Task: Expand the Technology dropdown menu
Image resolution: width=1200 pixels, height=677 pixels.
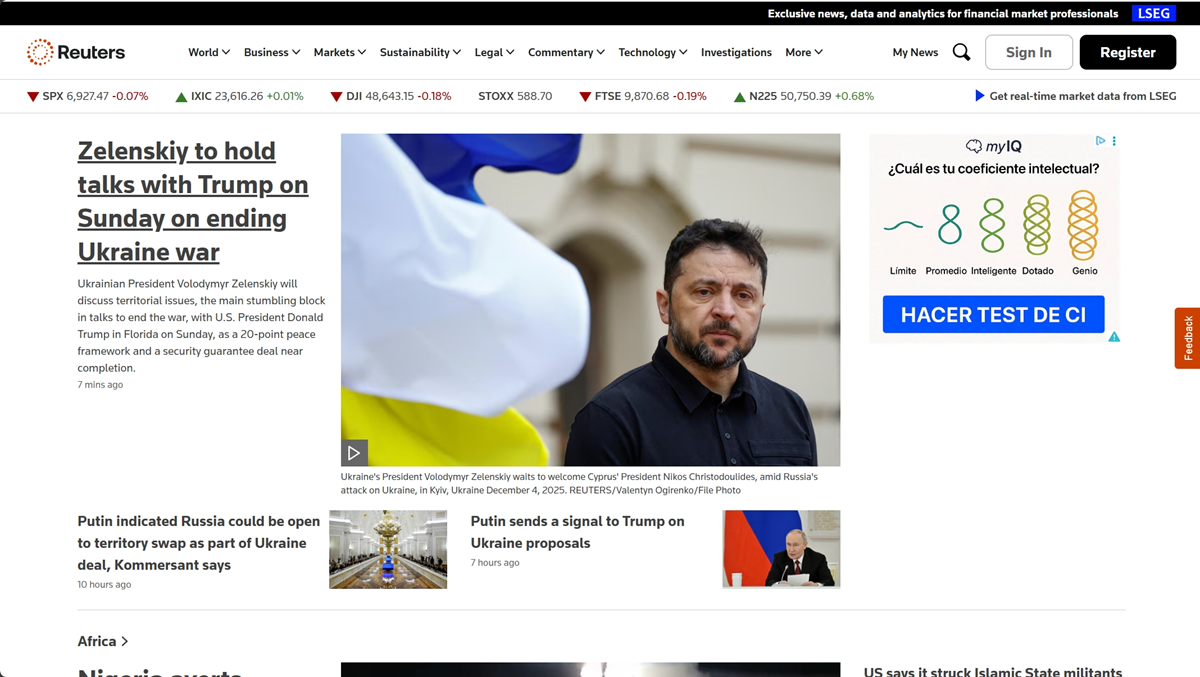Action: click(652, 52)
